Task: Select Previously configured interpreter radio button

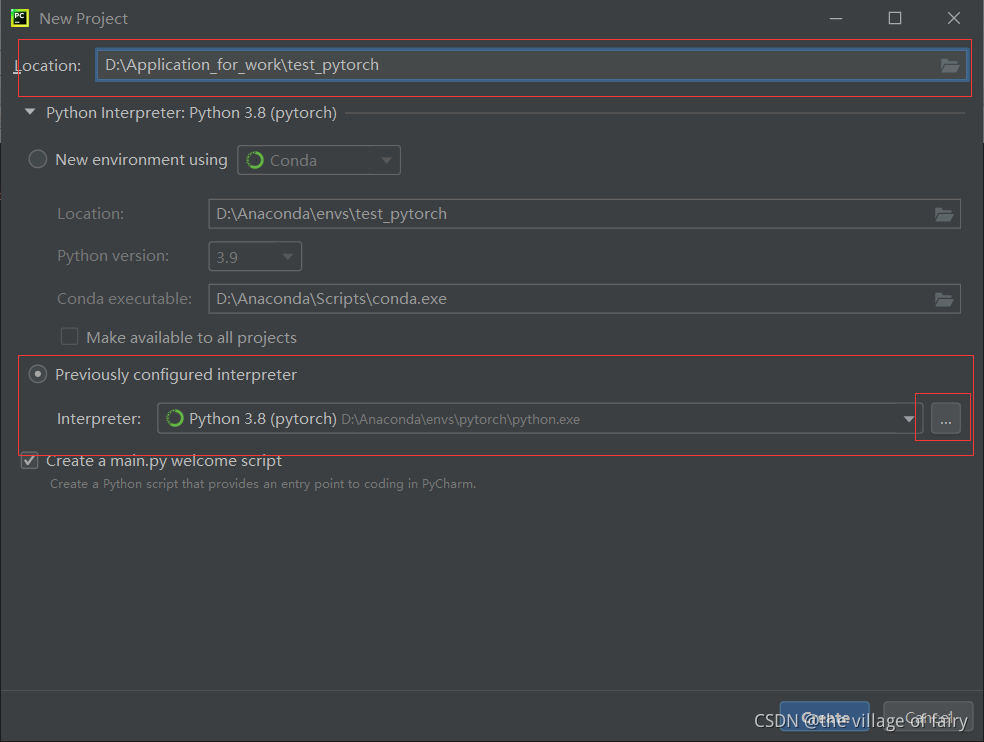Action: [38, 374]
